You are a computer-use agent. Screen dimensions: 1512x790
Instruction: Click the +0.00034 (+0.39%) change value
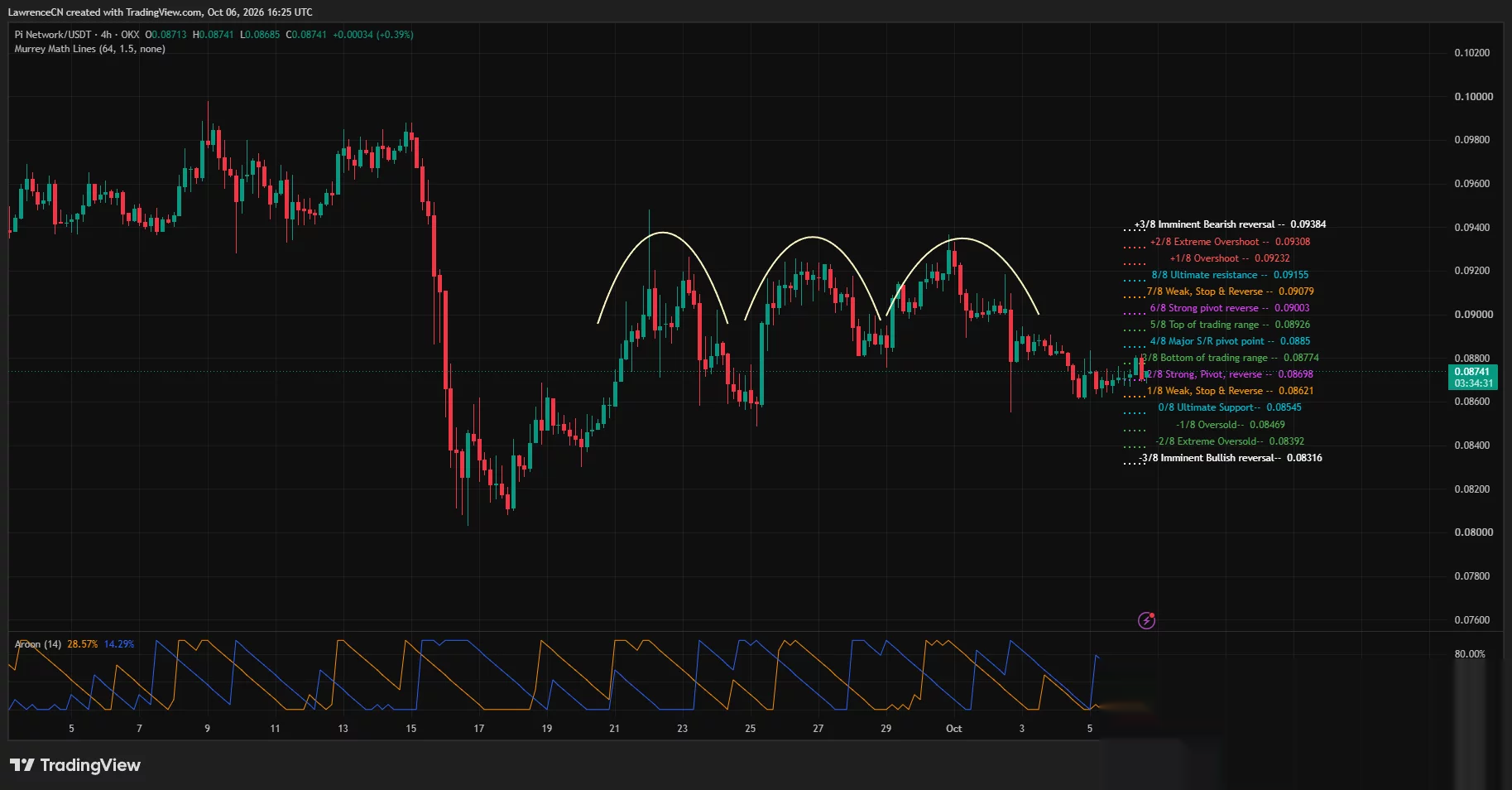(x=373, y=35)
